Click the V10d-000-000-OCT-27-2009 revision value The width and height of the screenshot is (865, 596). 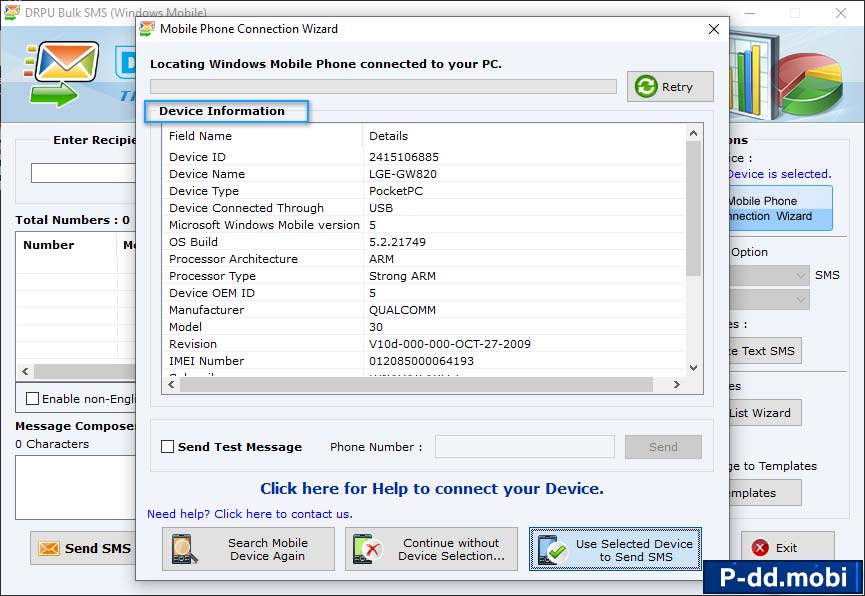tap(450, 344)
